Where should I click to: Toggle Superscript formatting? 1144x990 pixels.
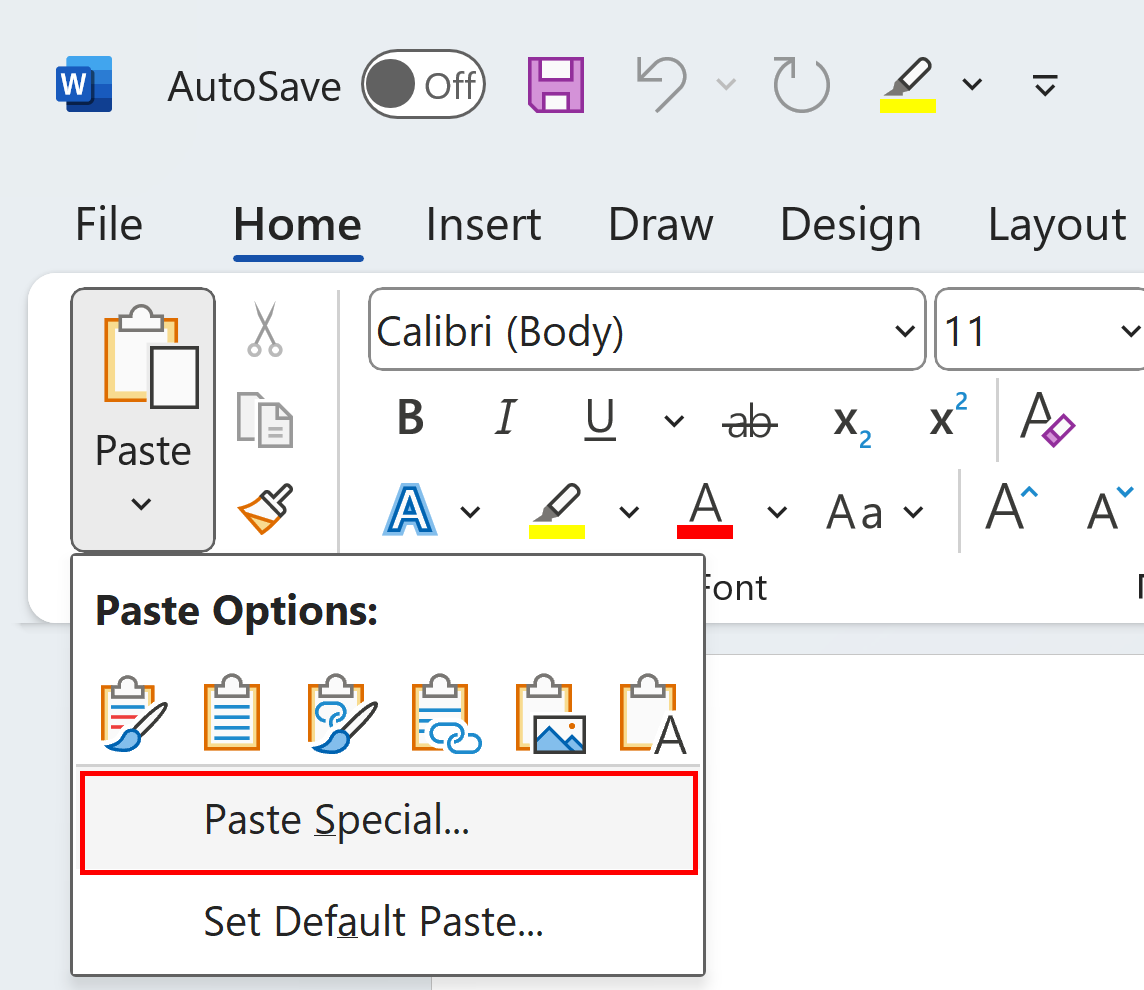tap(948, 415)
